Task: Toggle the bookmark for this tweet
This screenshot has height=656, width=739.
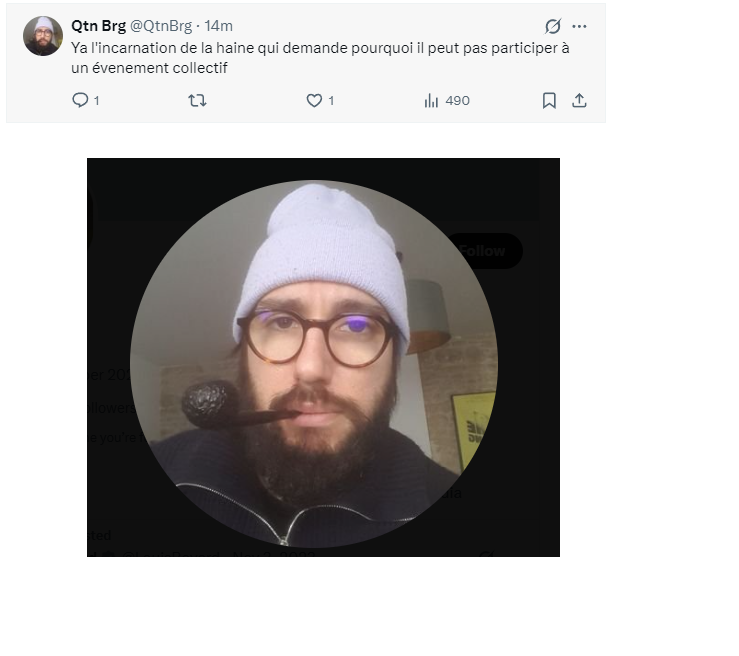Action: (549, 101)
